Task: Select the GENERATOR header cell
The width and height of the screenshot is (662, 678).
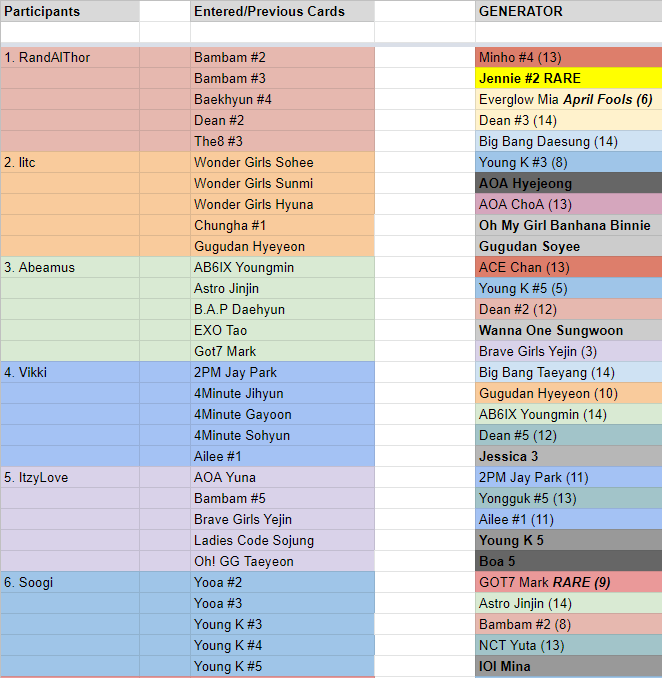Action: click(x=569, y=11)
